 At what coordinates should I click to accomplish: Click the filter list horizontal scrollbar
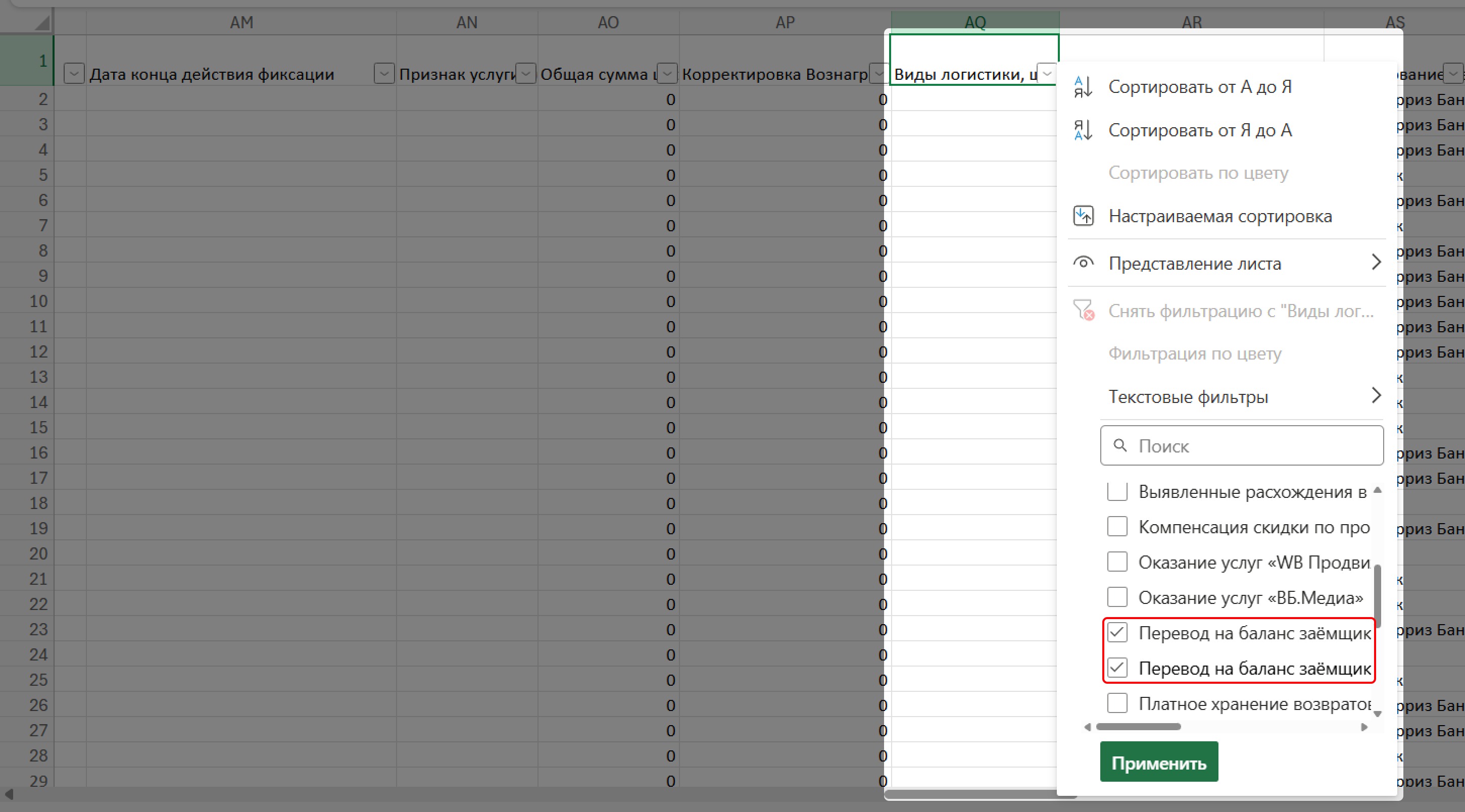coord(1138,727)
